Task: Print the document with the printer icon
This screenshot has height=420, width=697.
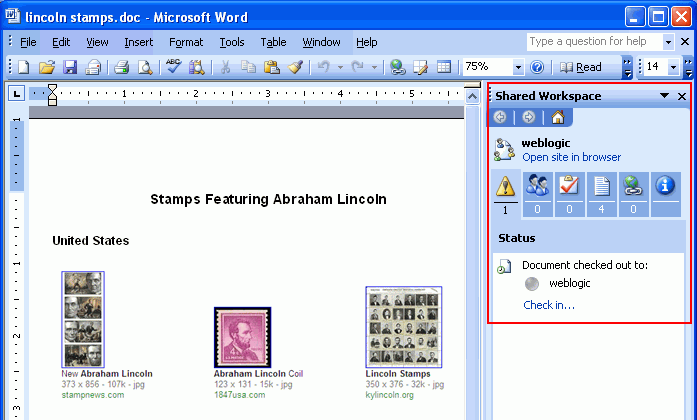Action: click(121, 68)
